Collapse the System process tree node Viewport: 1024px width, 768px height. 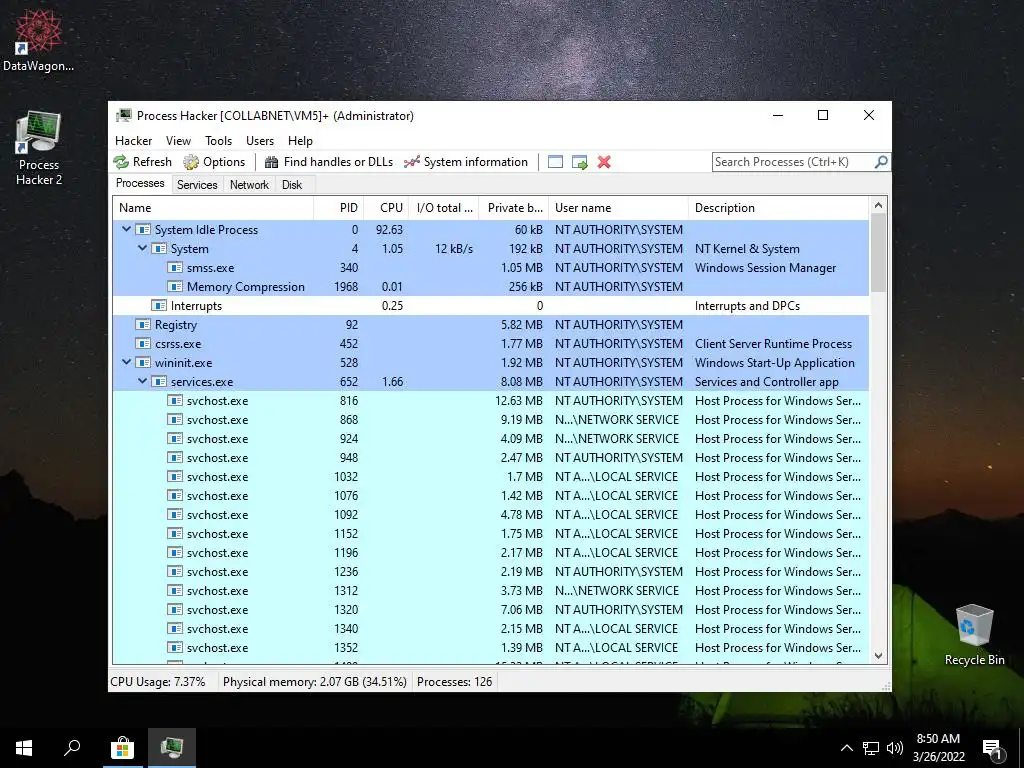[x=142, y=248]
